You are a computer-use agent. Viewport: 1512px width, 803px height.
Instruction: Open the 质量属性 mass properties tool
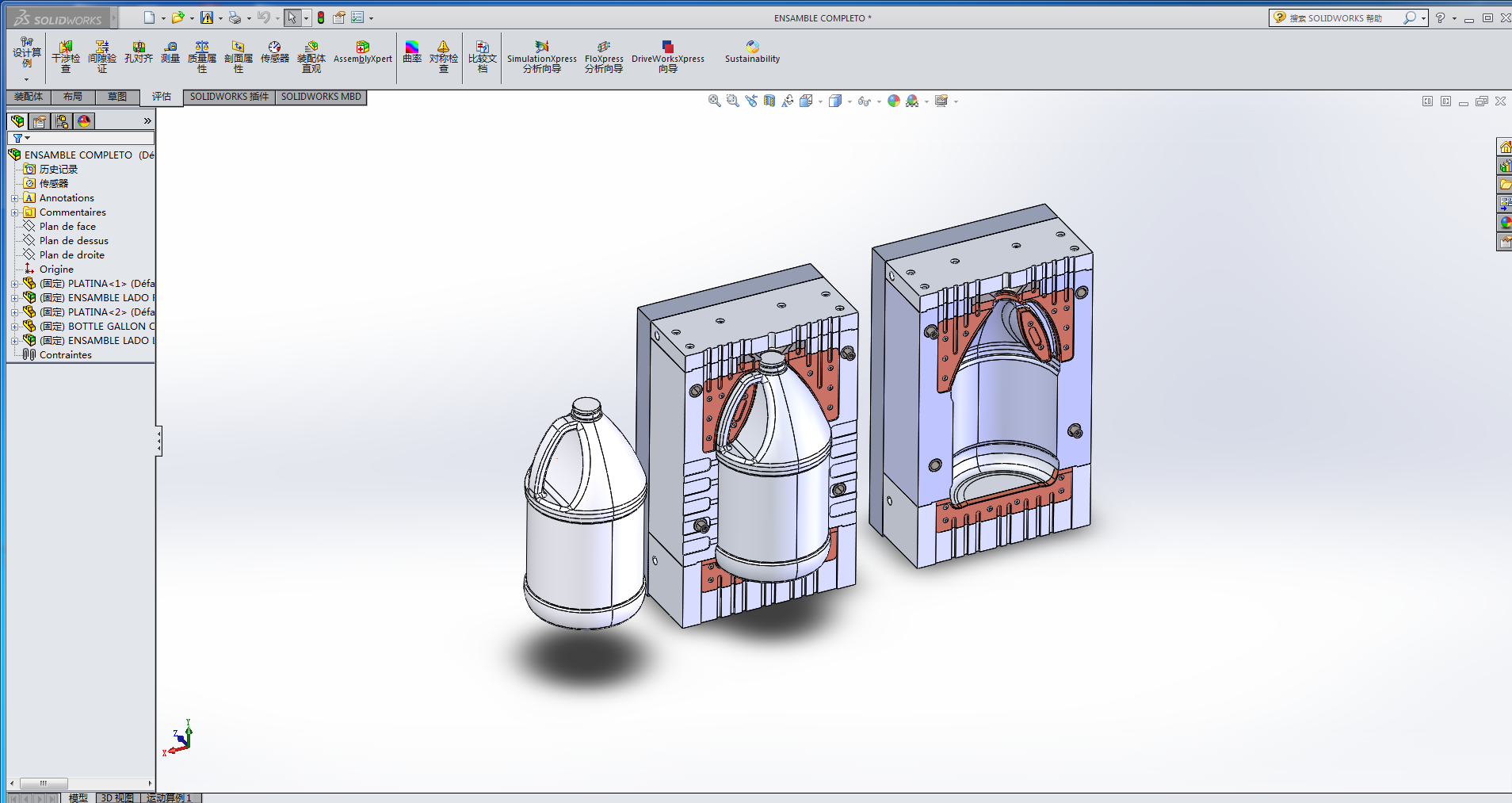pyautogui.click(x=201, y=57)
